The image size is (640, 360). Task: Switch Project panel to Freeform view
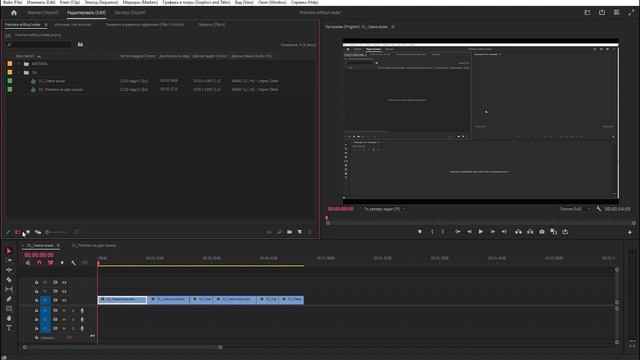(x=38, y=232)
